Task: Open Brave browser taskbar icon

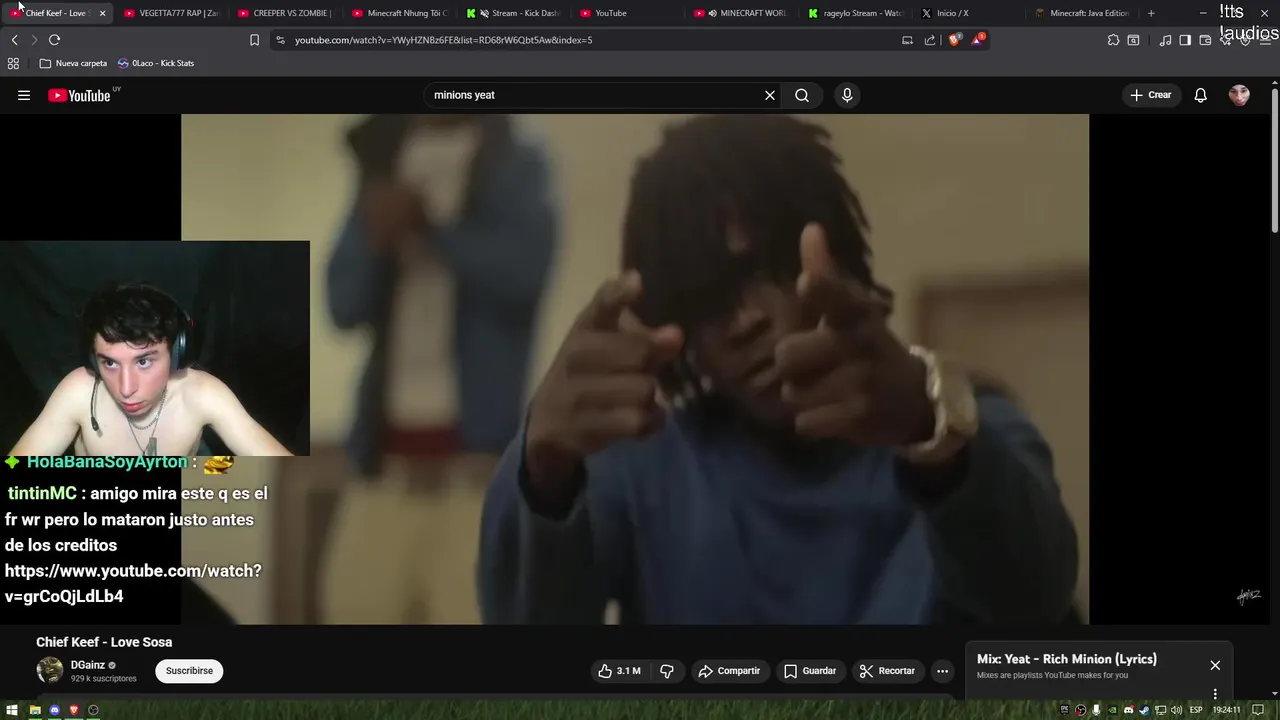Action: coord(74,710)
